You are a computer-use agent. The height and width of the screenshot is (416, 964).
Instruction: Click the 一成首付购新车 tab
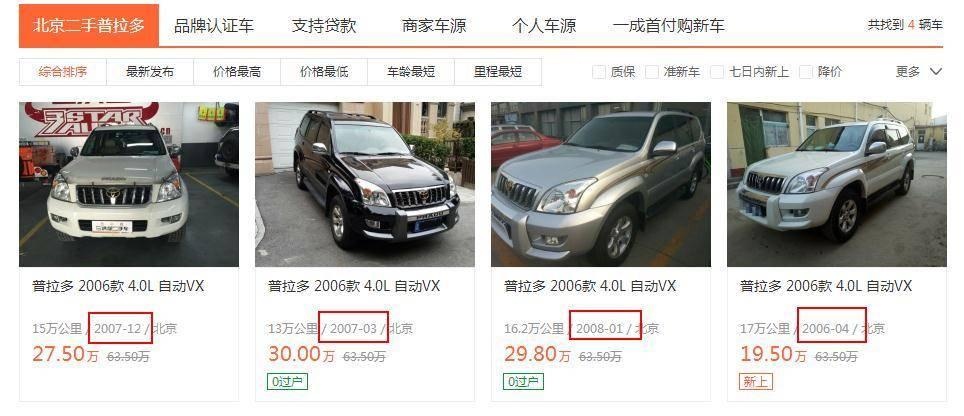tap(668, 26)
